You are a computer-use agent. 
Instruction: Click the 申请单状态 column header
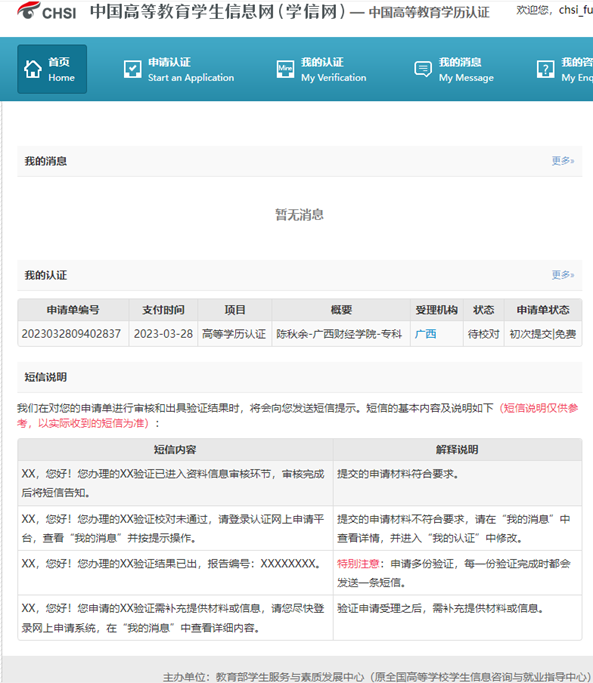(x=543, y=310)
